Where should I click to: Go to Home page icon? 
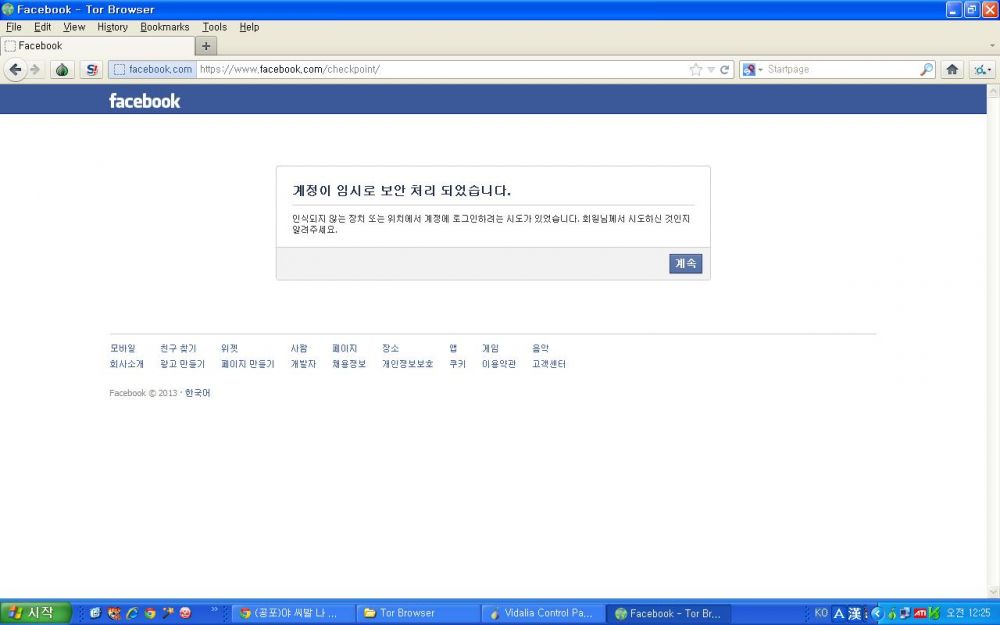click(x=952, y=70)
